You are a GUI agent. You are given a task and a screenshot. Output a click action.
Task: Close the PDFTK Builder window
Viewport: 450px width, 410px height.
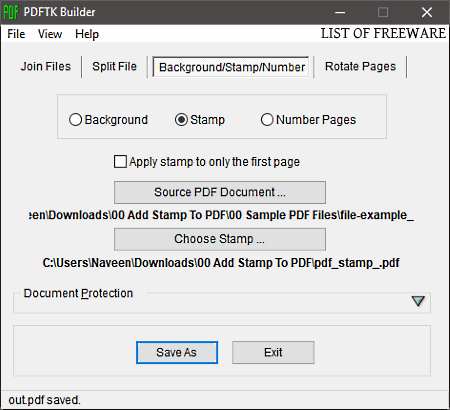(x=427, y=12)
